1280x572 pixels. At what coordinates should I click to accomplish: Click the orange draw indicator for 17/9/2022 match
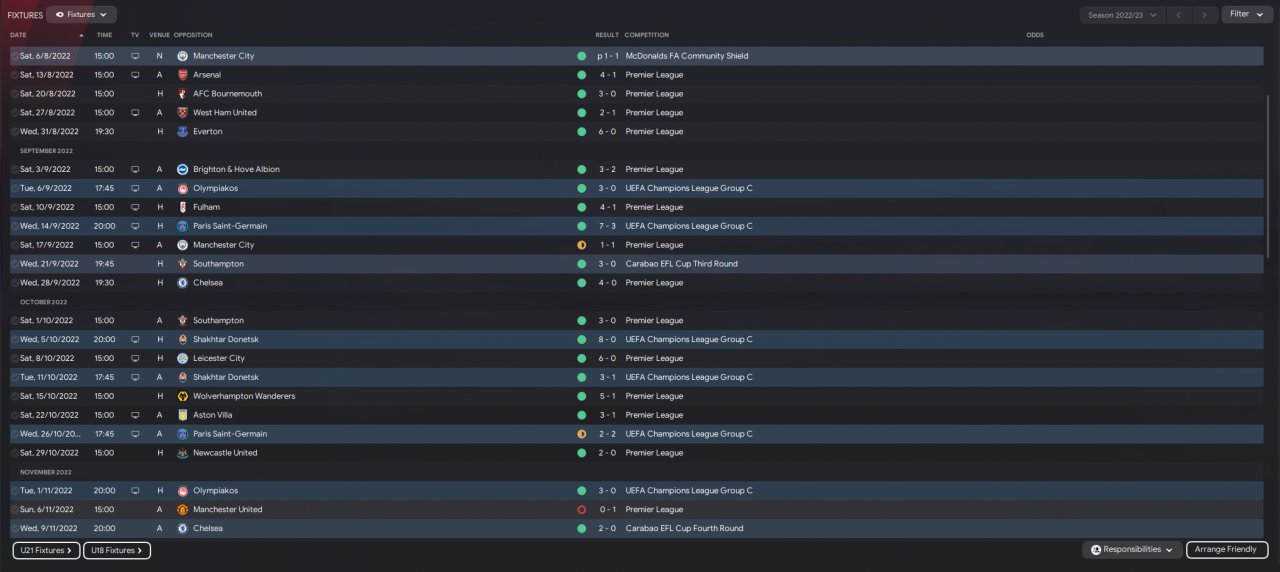point(581,245)
